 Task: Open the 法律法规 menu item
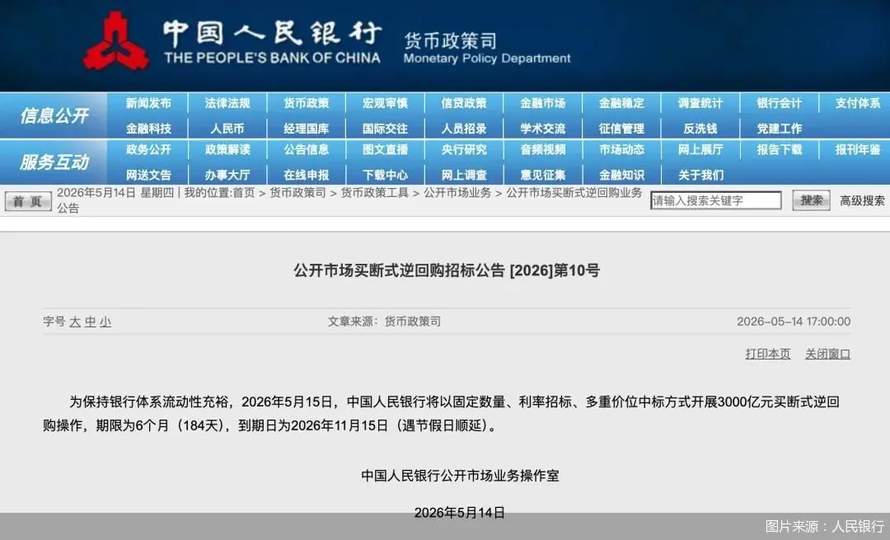tap(228, 103)
